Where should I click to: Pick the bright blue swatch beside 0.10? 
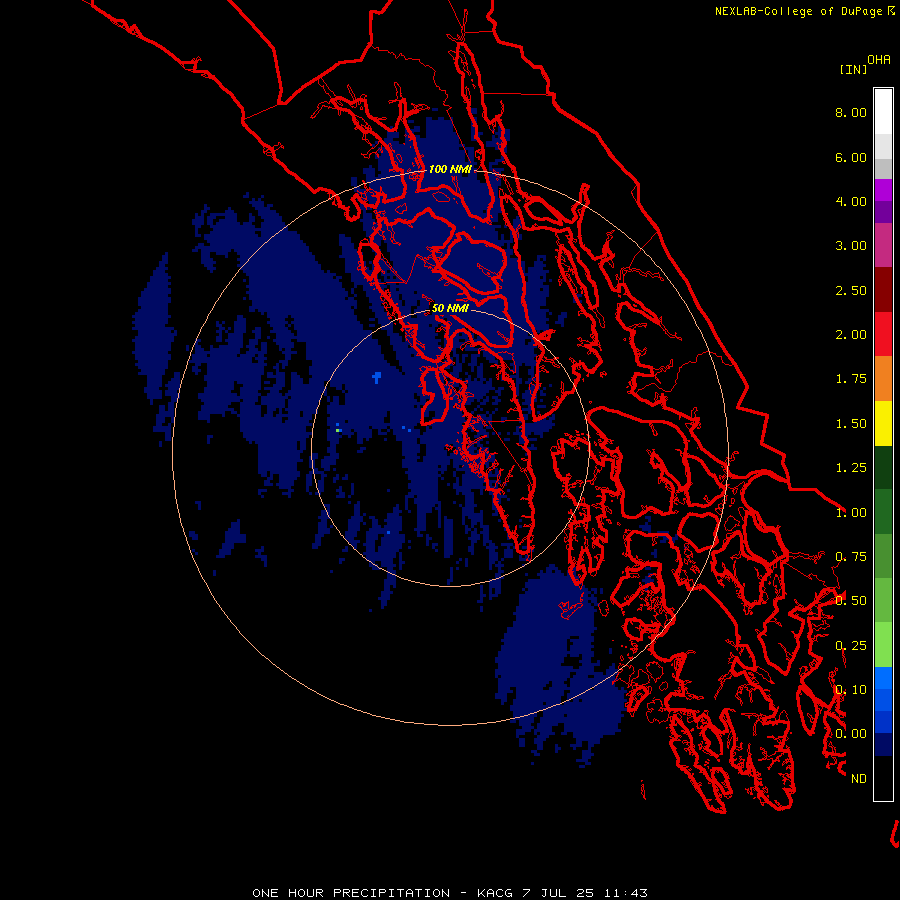(883, 678)
